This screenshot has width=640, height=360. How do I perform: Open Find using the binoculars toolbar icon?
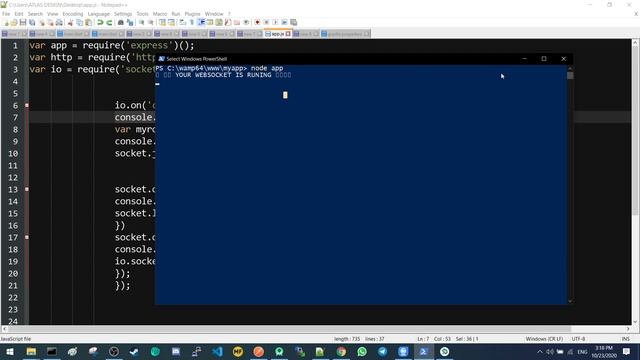point(120,22)
